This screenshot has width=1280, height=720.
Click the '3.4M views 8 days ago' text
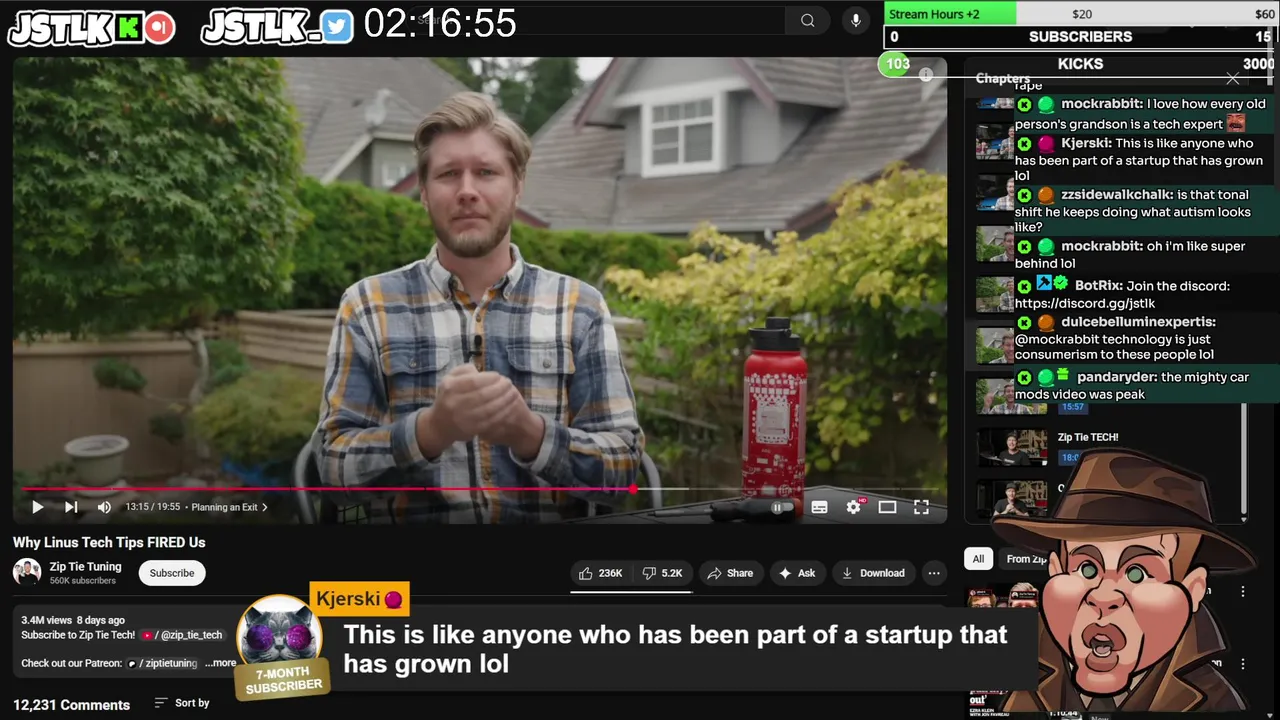[73, 620]
